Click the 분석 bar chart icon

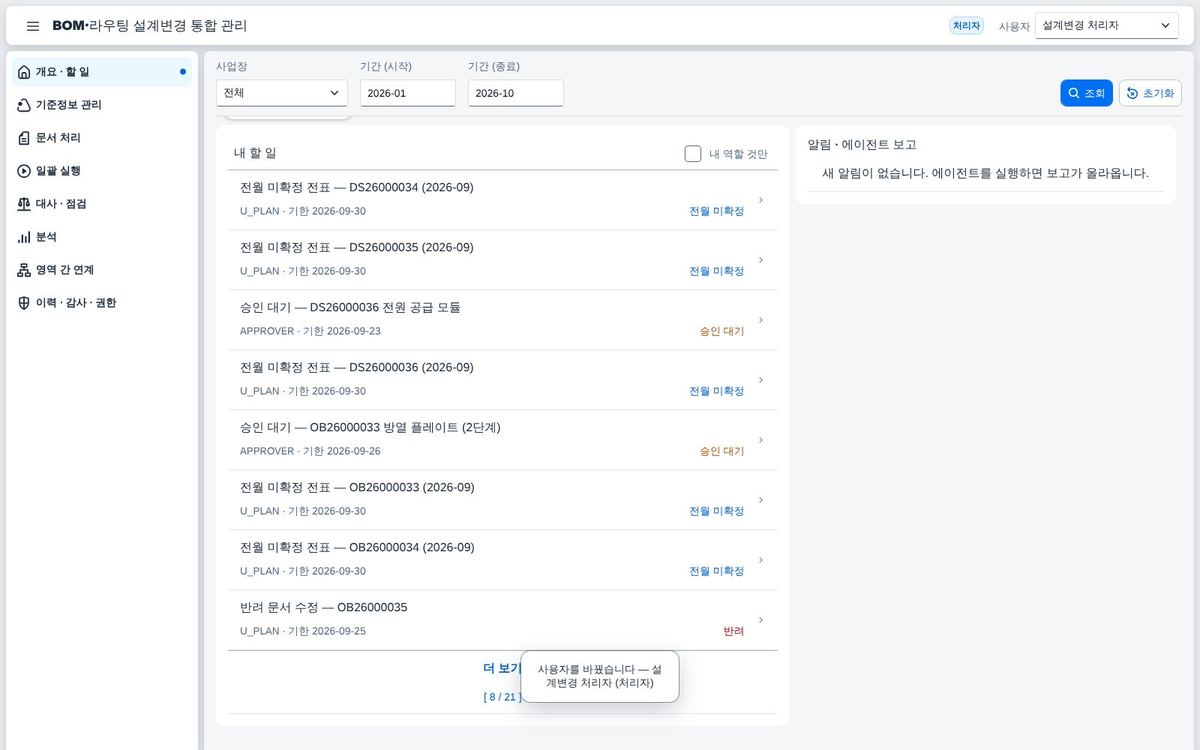pos(24,237)
